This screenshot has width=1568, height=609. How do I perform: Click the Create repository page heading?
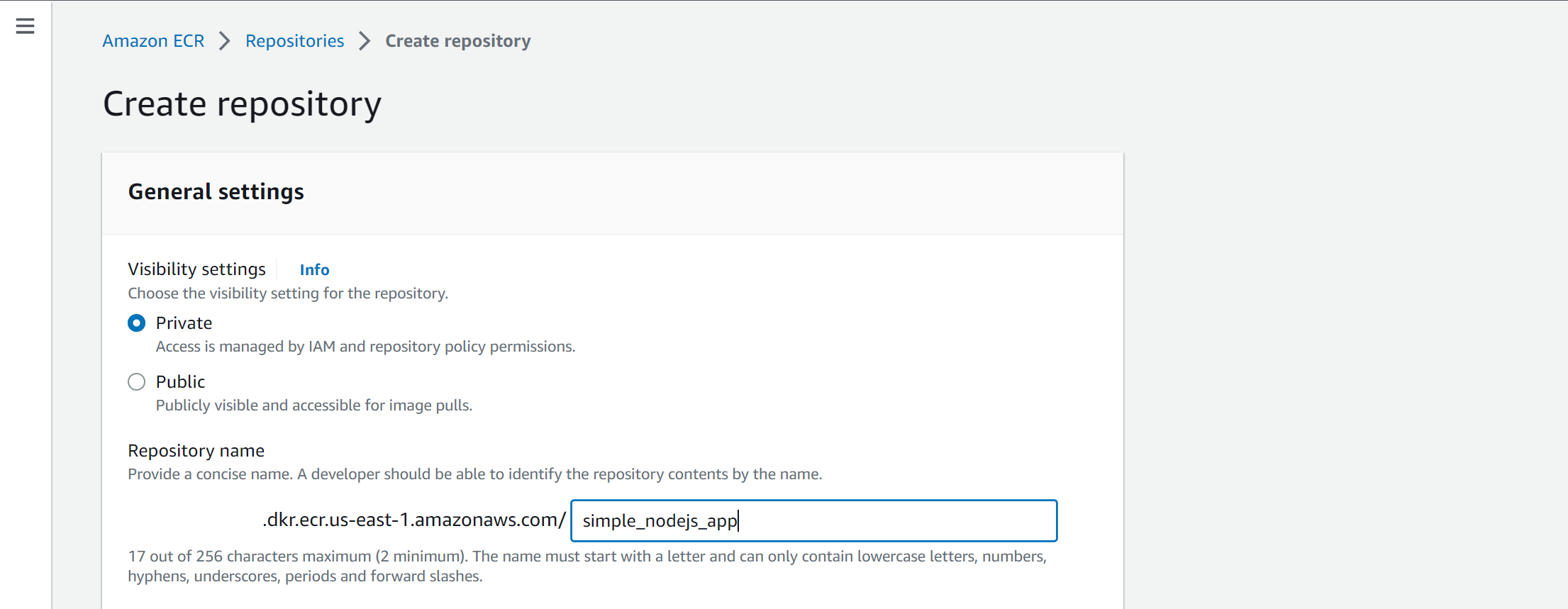[242, 104]
